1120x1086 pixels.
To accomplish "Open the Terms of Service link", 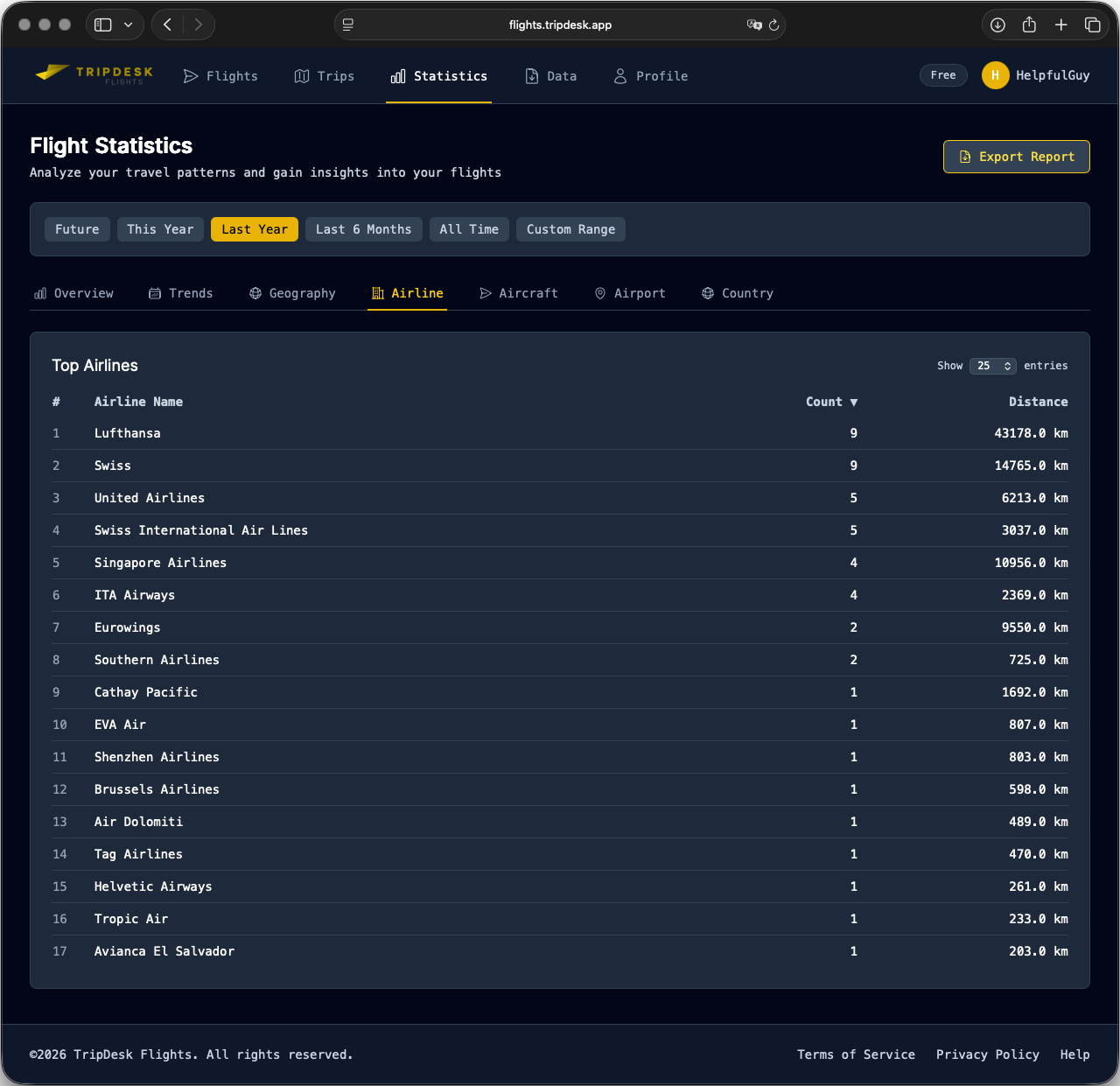I will click(856, 1054).
